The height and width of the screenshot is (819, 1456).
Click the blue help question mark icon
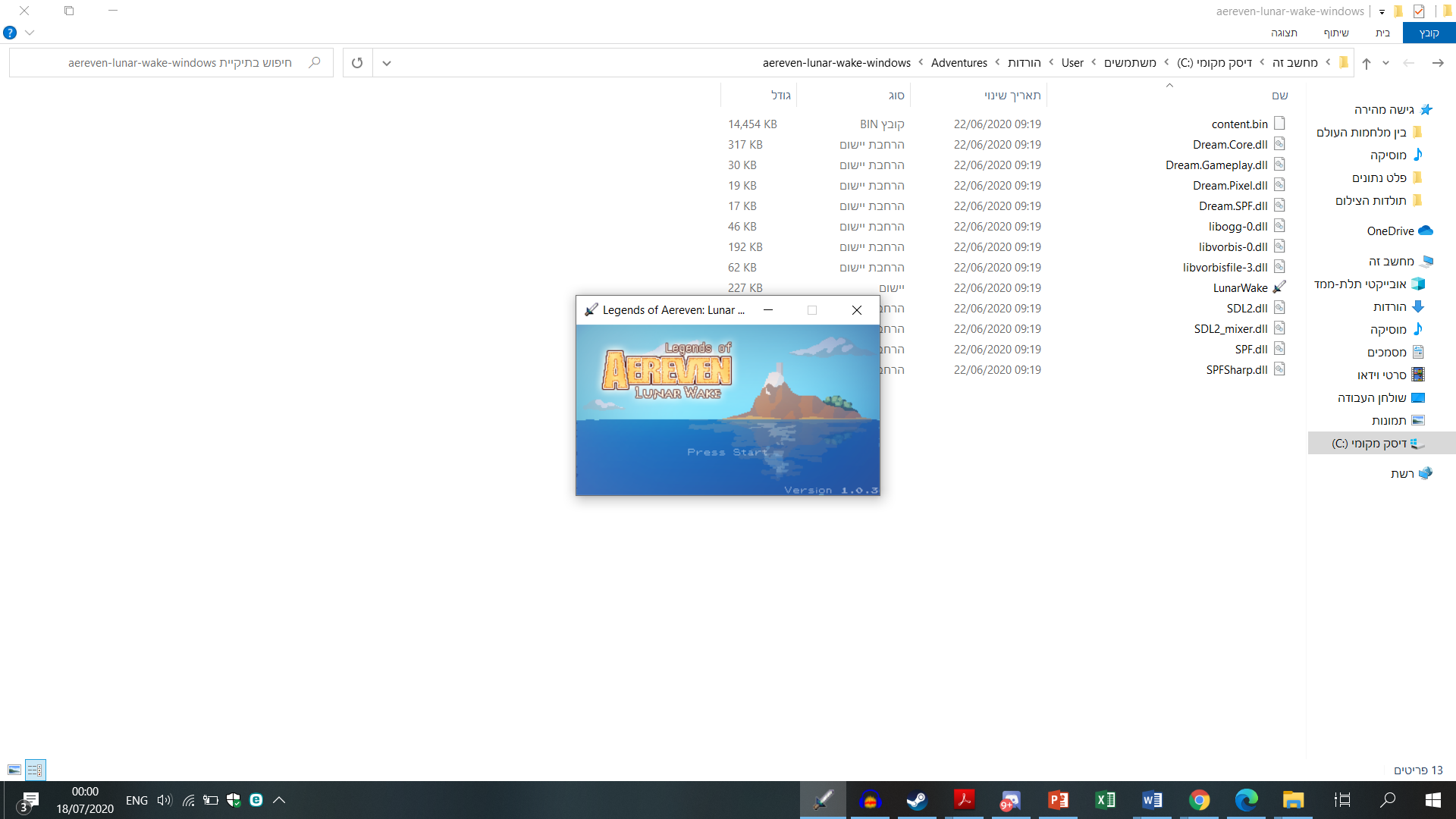tap(10, 33)
